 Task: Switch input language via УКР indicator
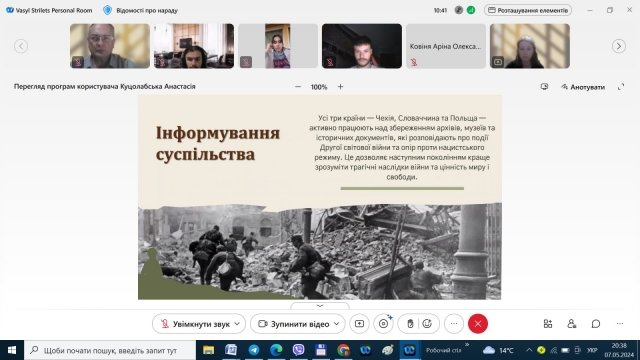click(592, 350)
